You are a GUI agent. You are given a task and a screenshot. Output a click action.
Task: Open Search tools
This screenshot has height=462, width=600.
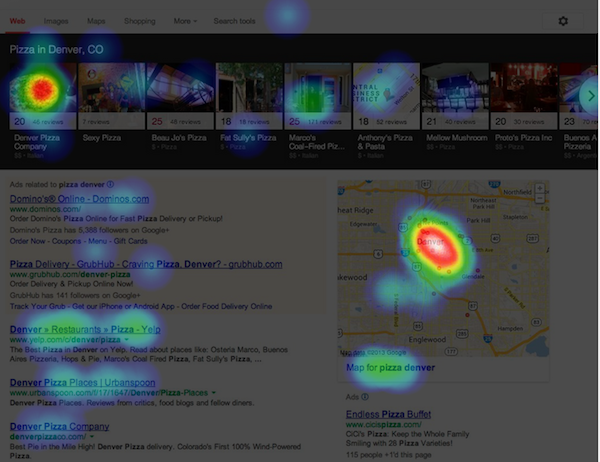pos(234,21)
